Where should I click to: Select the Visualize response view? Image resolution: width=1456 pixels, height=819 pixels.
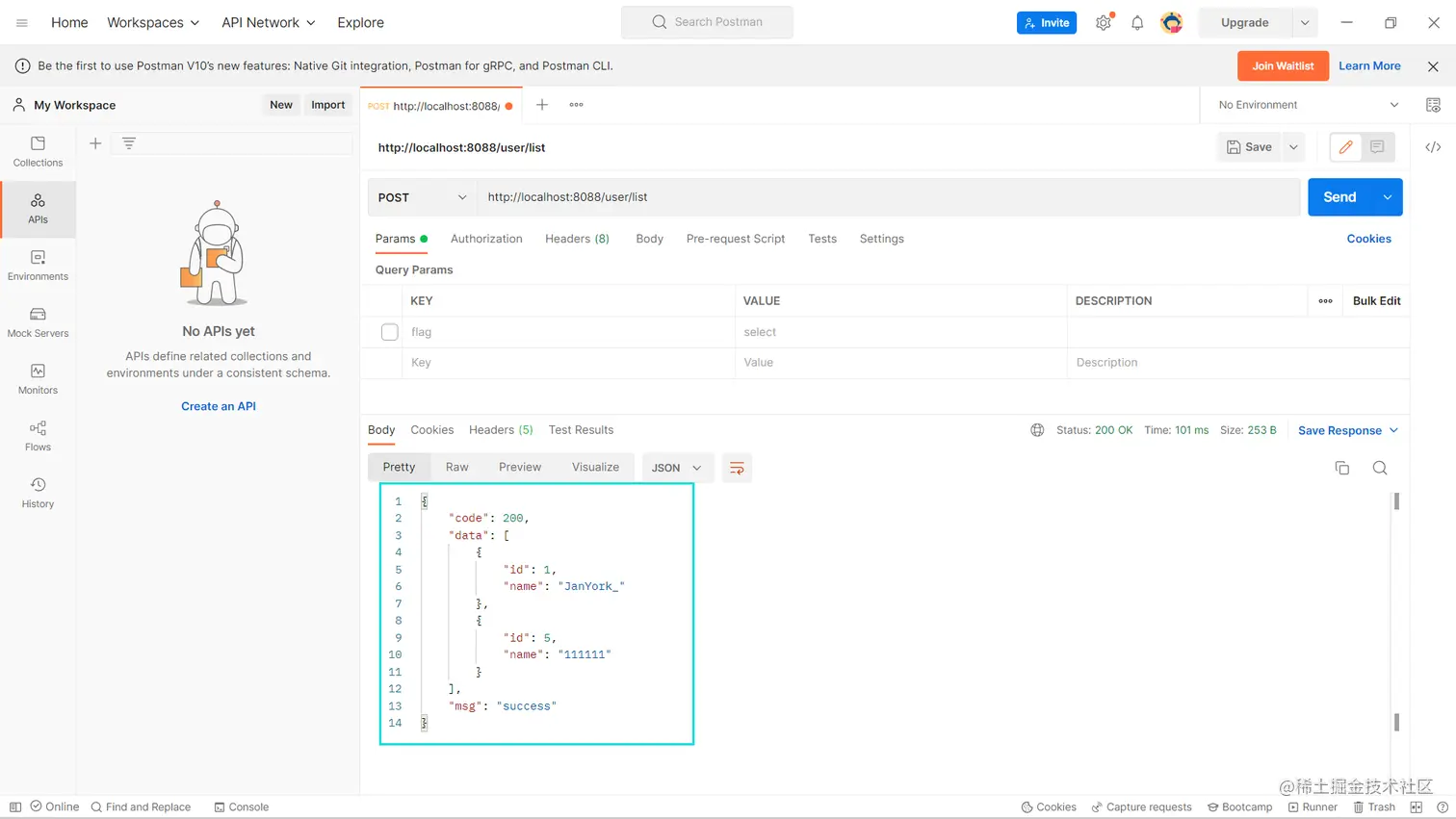(595, 468)
